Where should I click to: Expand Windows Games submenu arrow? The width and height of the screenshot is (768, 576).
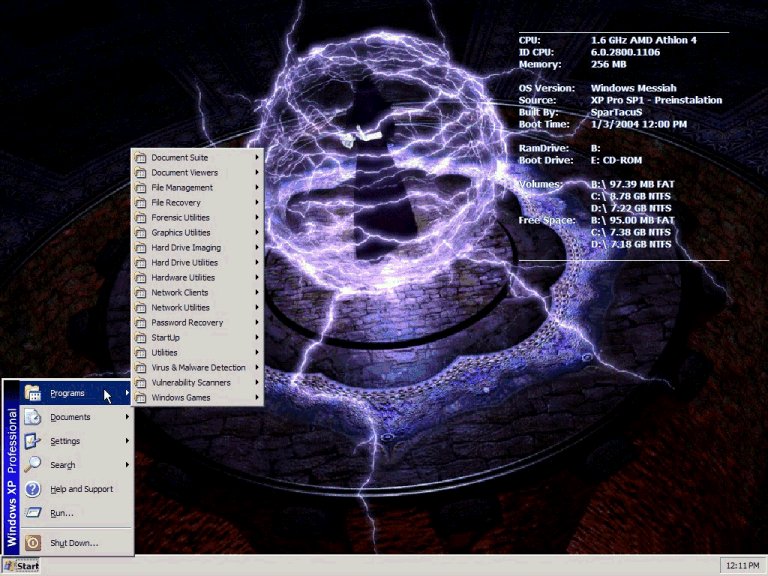click(257, 397)
